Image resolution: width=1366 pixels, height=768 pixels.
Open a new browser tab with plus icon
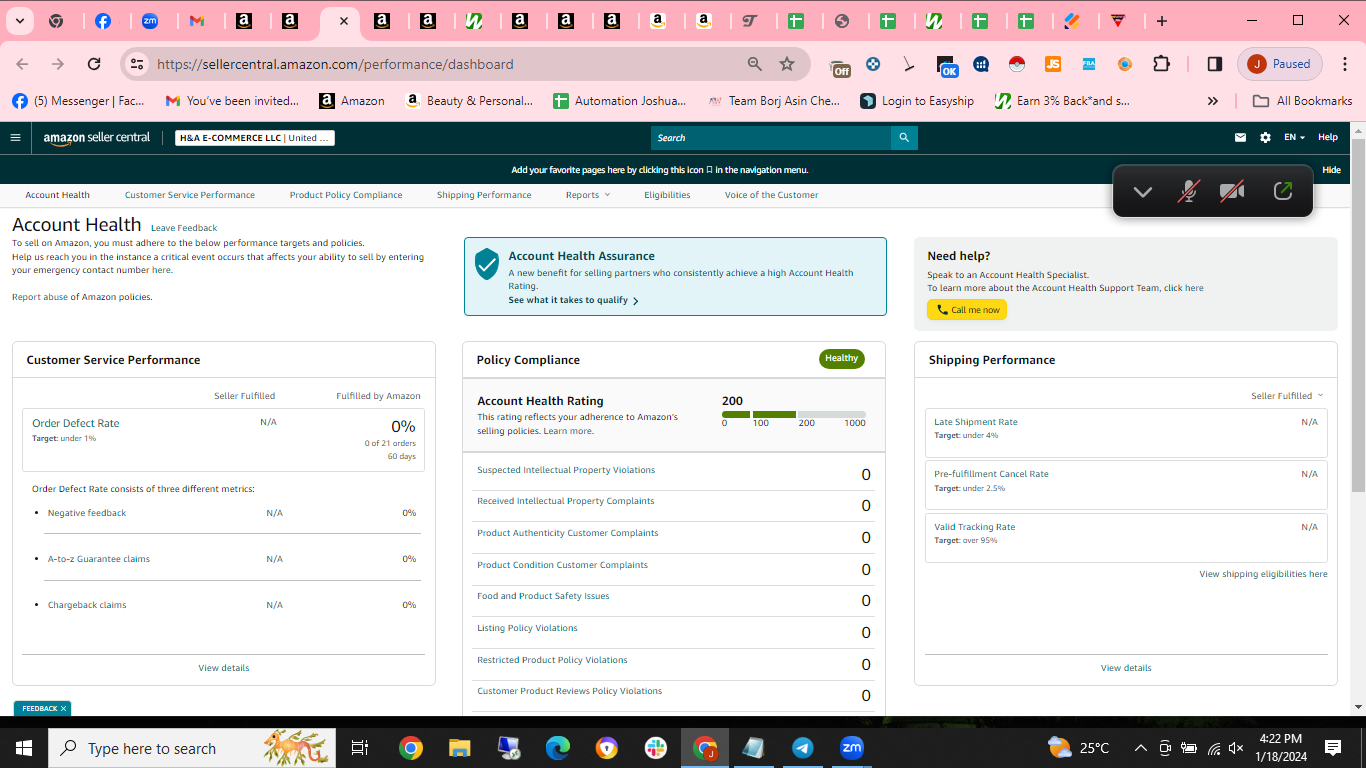click(1161, 21)
